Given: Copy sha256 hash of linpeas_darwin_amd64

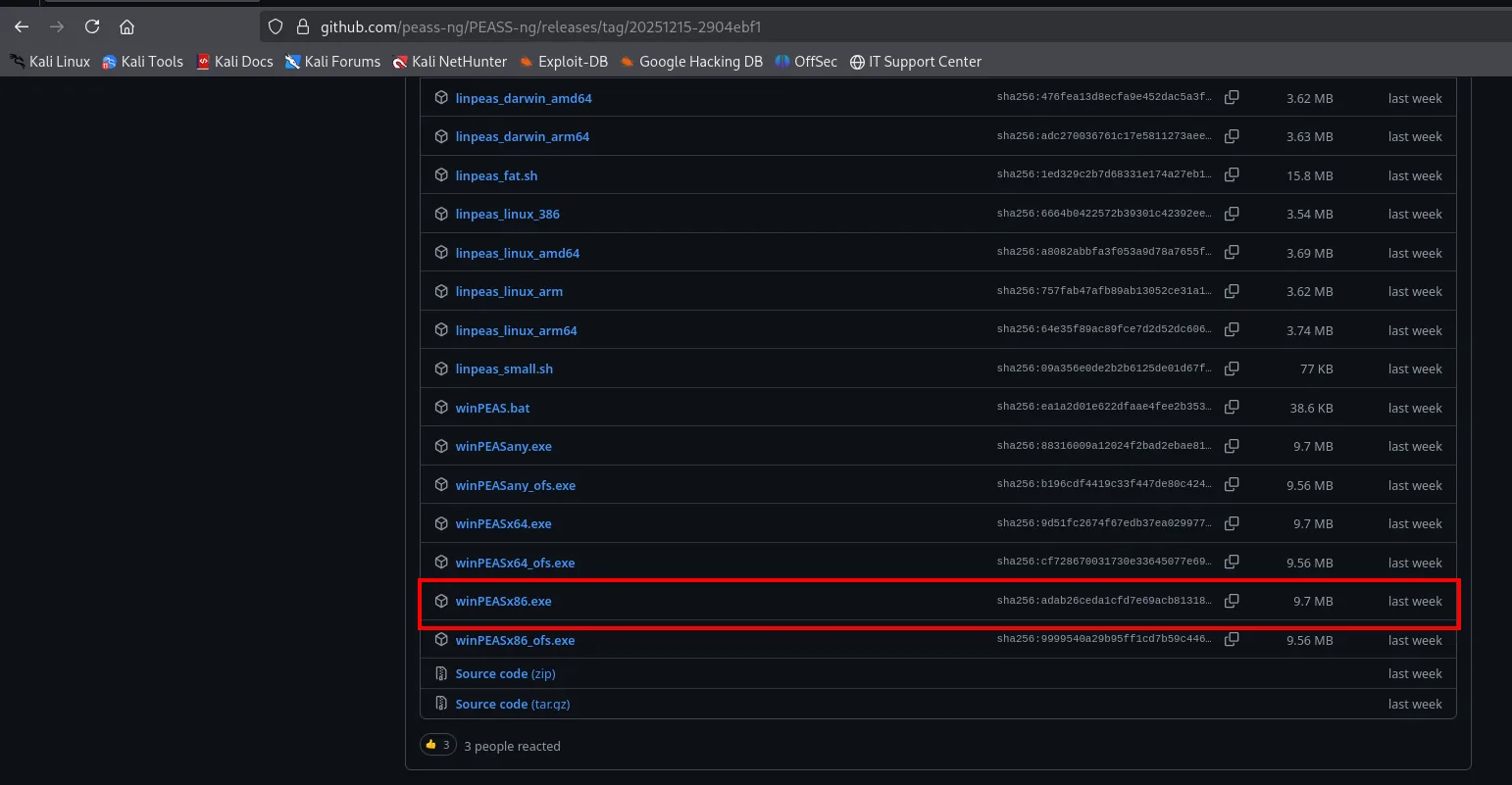Looking at the screenshot, I should click(x=1232, y=97).
